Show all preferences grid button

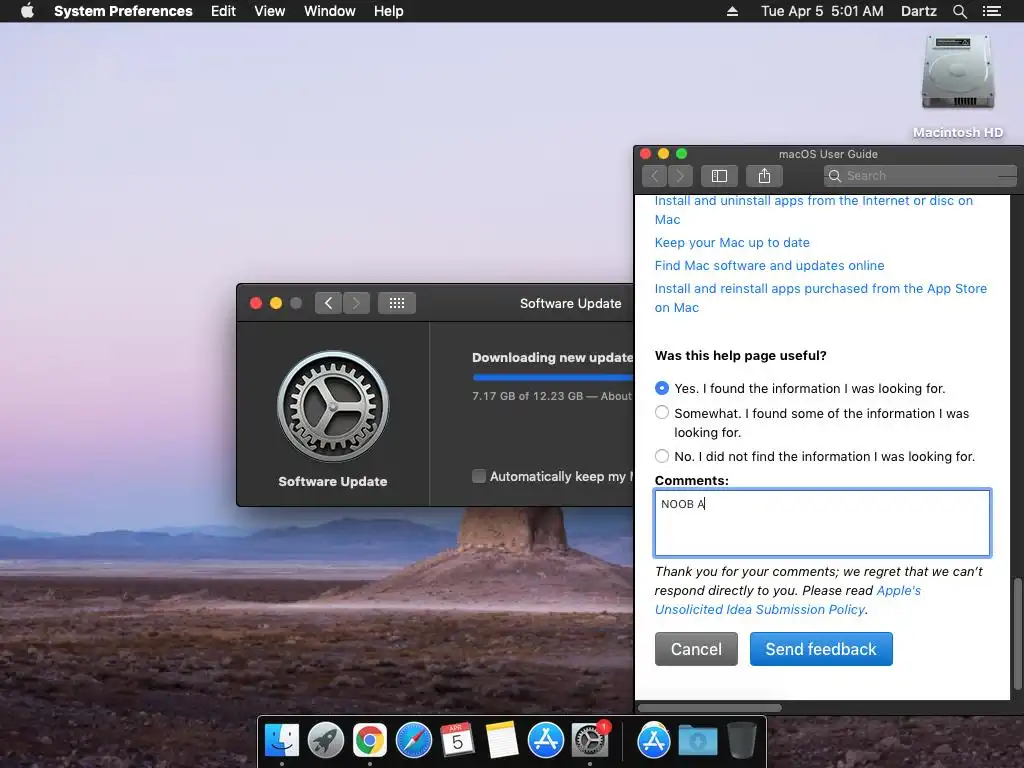click(397, 303)
